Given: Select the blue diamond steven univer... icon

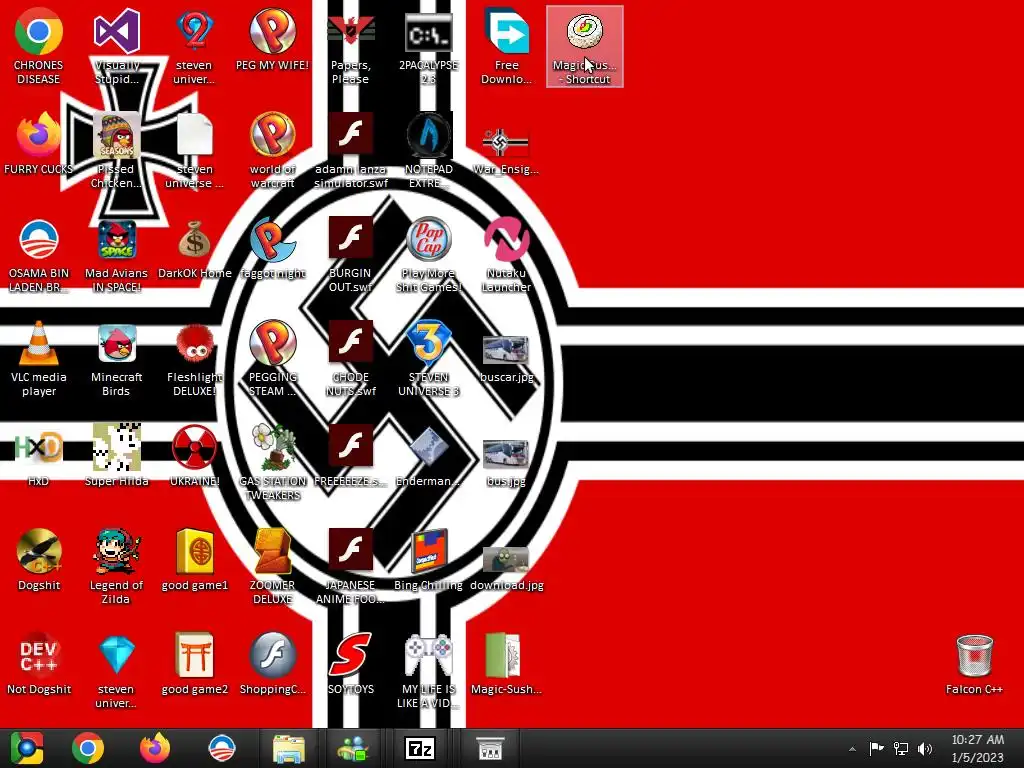Looking at the screenshot, I should tap(116, 670).
